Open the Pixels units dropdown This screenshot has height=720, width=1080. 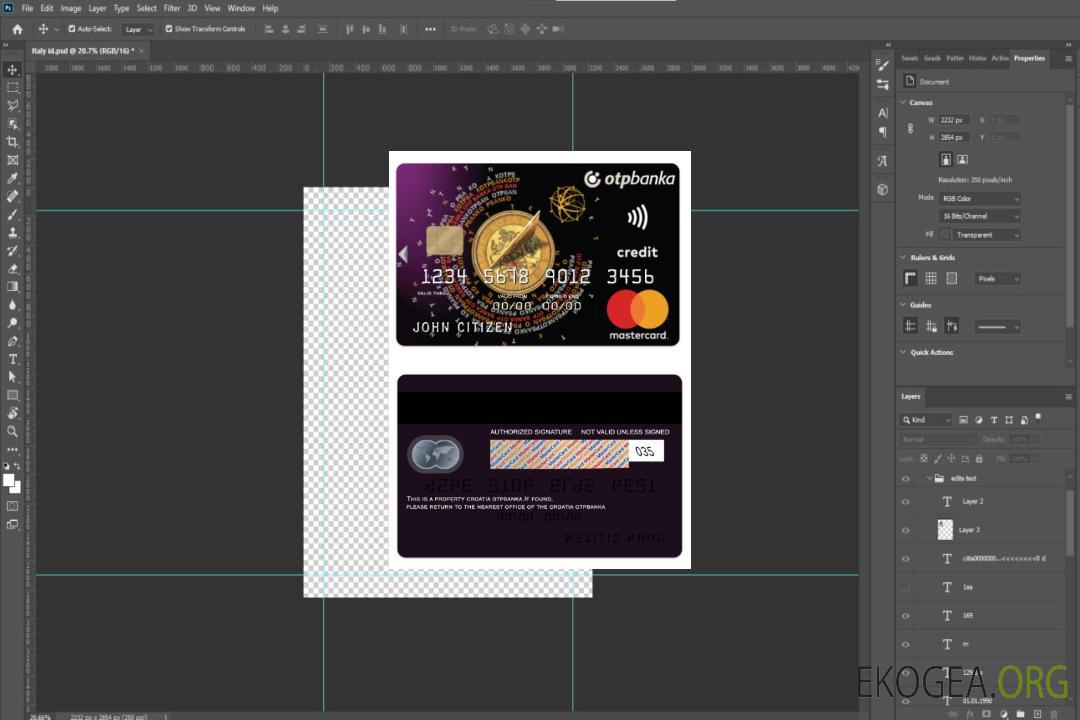pyautogui.click(x=997, y=279)
